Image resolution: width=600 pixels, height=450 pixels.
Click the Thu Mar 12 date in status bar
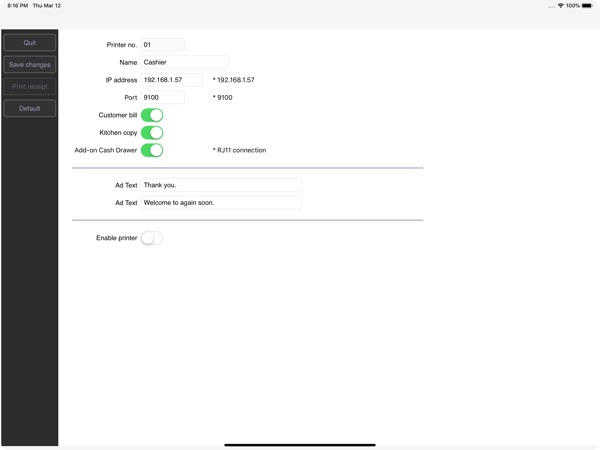pyautogui.click(x=47, y=6)
